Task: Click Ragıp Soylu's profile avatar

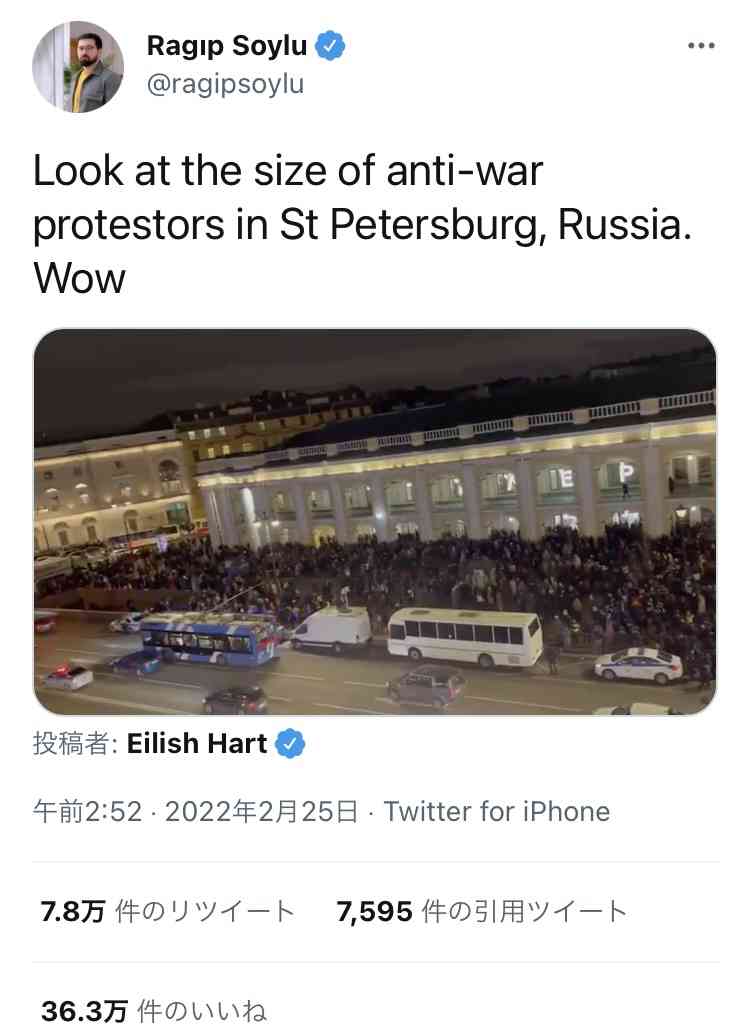Action: coord(78,67)
